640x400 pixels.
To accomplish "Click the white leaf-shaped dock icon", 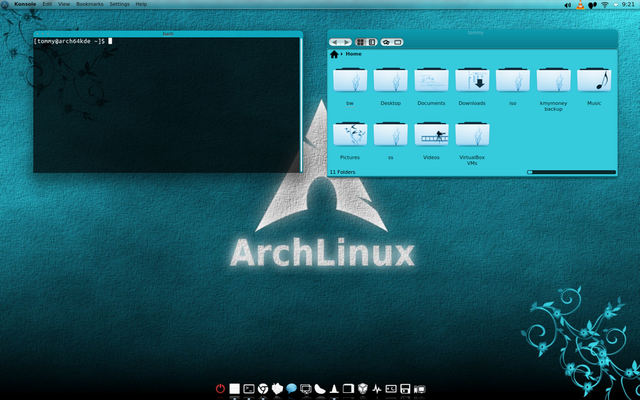I will click(x=320, y=389).
